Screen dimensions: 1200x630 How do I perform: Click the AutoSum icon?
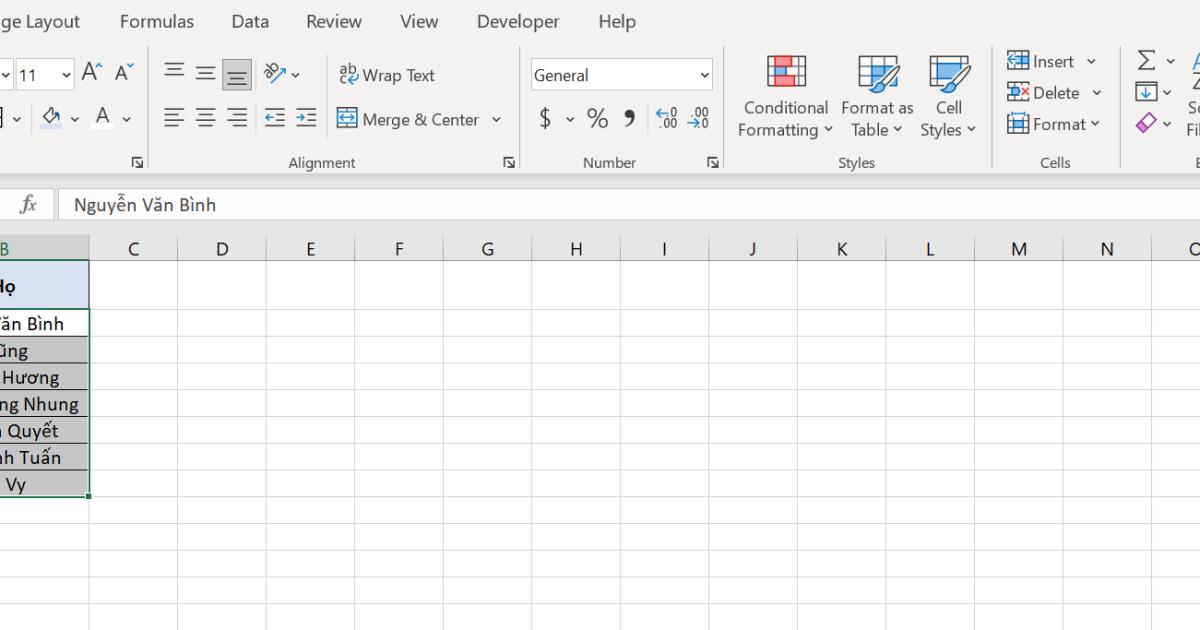click(x=1146, y=60)
